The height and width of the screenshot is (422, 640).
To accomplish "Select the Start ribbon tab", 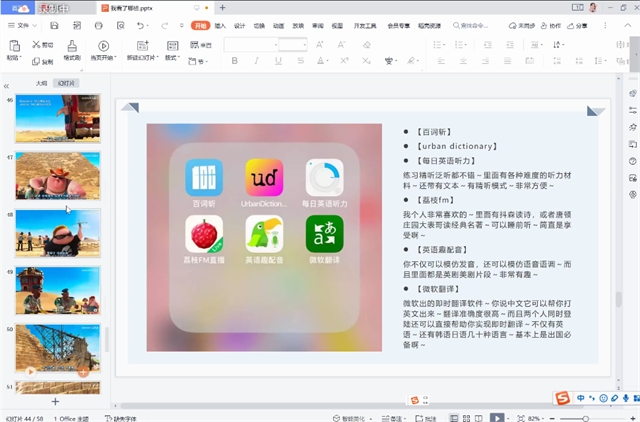I will 200,26.
